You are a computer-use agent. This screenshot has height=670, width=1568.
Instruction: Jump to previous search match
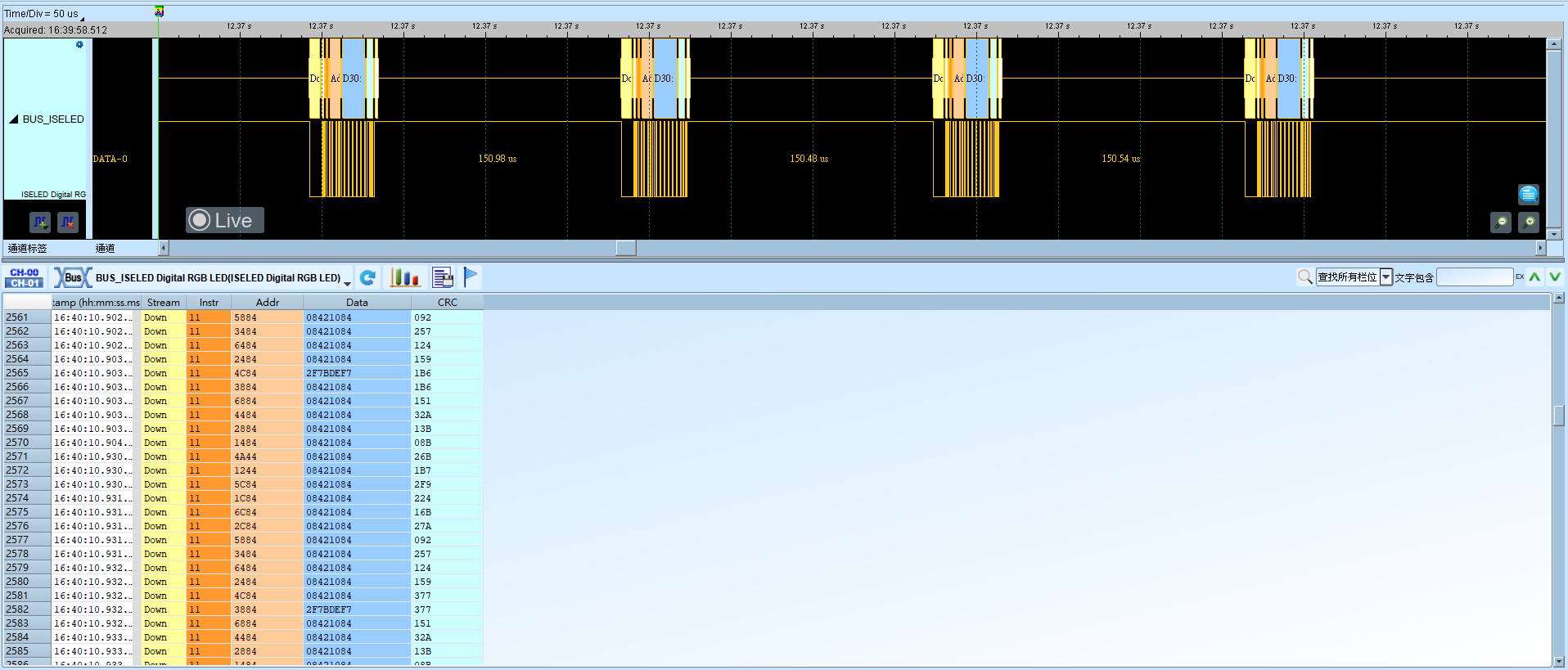click(x=1535, y=277)
